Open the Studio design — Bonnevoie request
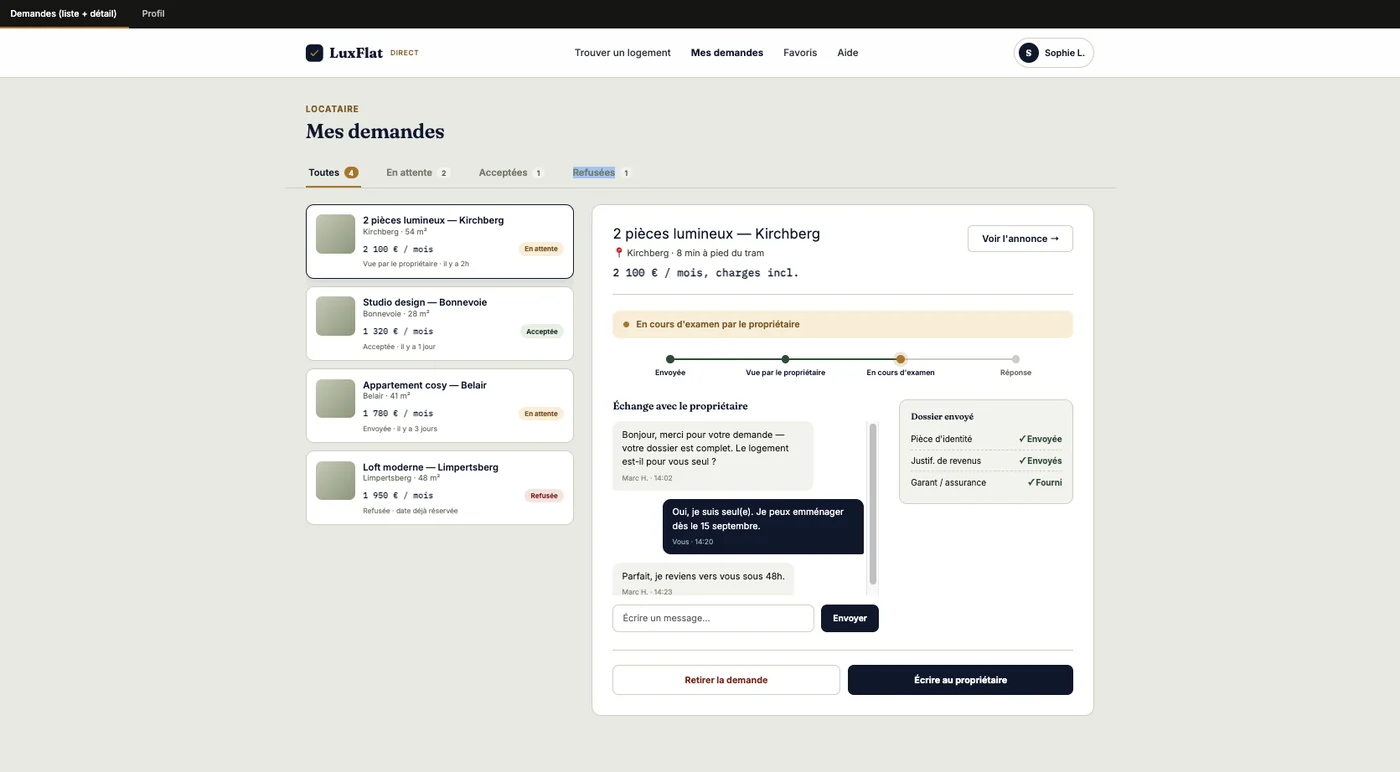 [440, 324]
